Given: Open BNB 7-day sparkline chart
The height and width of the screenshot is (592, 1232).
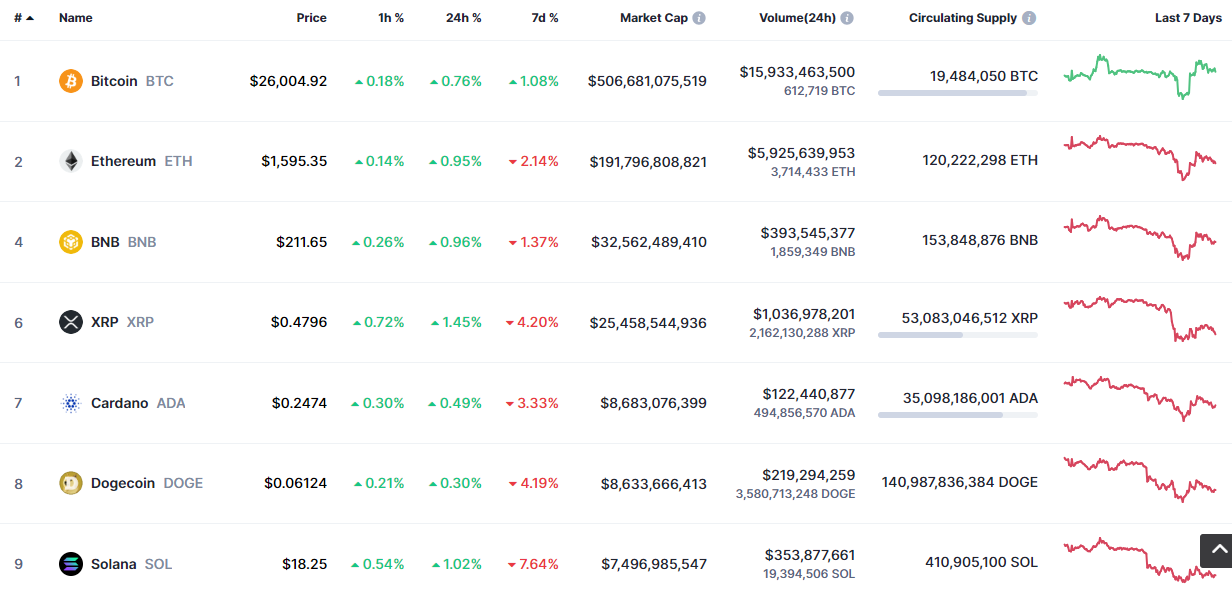Looking at the screenshot, I should click(1140, 237).
